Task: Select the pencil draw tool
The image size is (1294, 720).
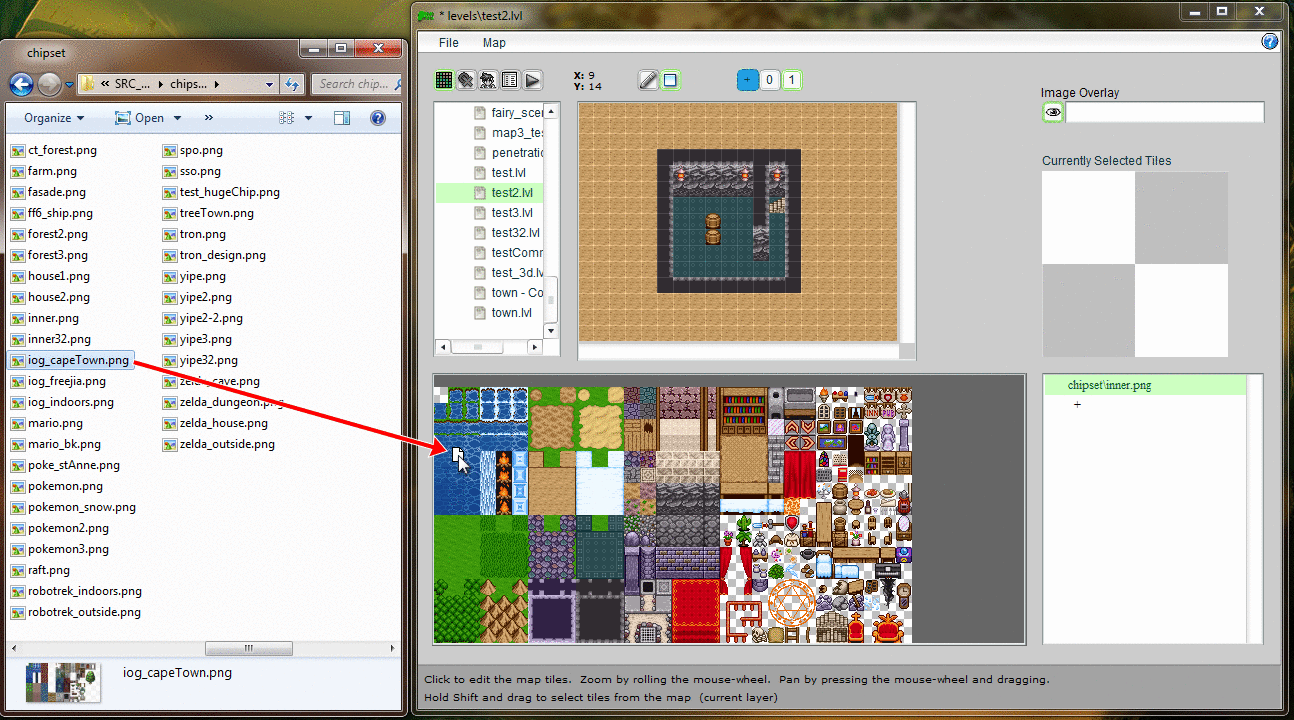Action: (649, 80)
